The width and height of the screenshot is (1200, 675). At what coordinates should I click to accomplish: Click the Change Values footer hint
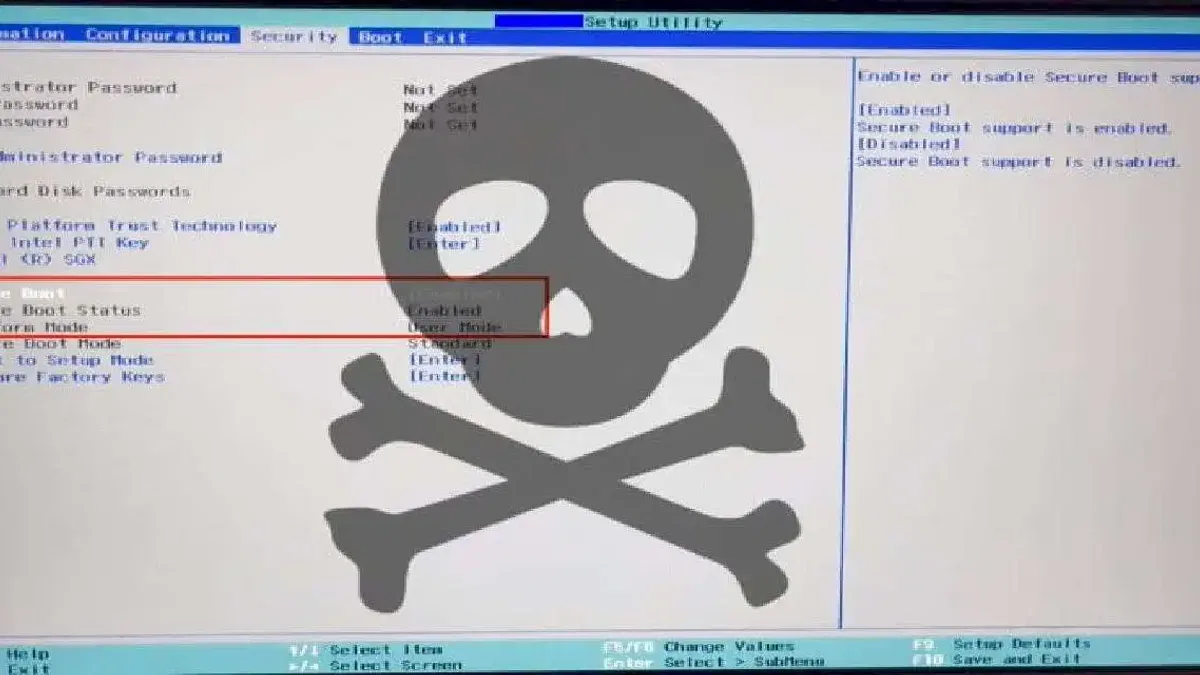[699, 647]
